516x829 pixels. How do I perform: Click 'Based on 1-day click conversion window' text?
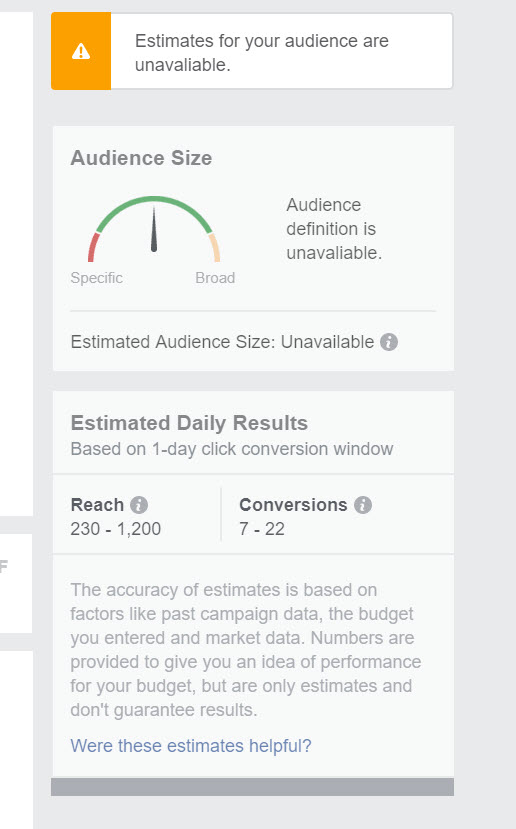click(232, 449)
